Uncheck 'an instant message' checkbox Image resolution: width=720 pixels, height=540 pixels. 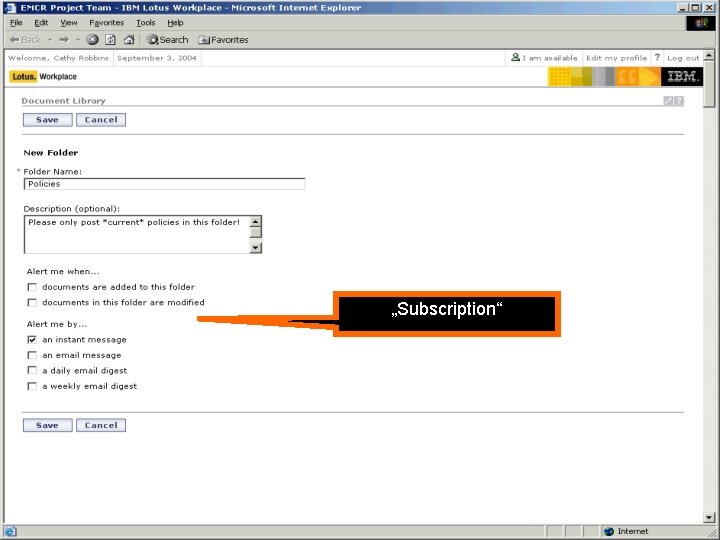32,340
